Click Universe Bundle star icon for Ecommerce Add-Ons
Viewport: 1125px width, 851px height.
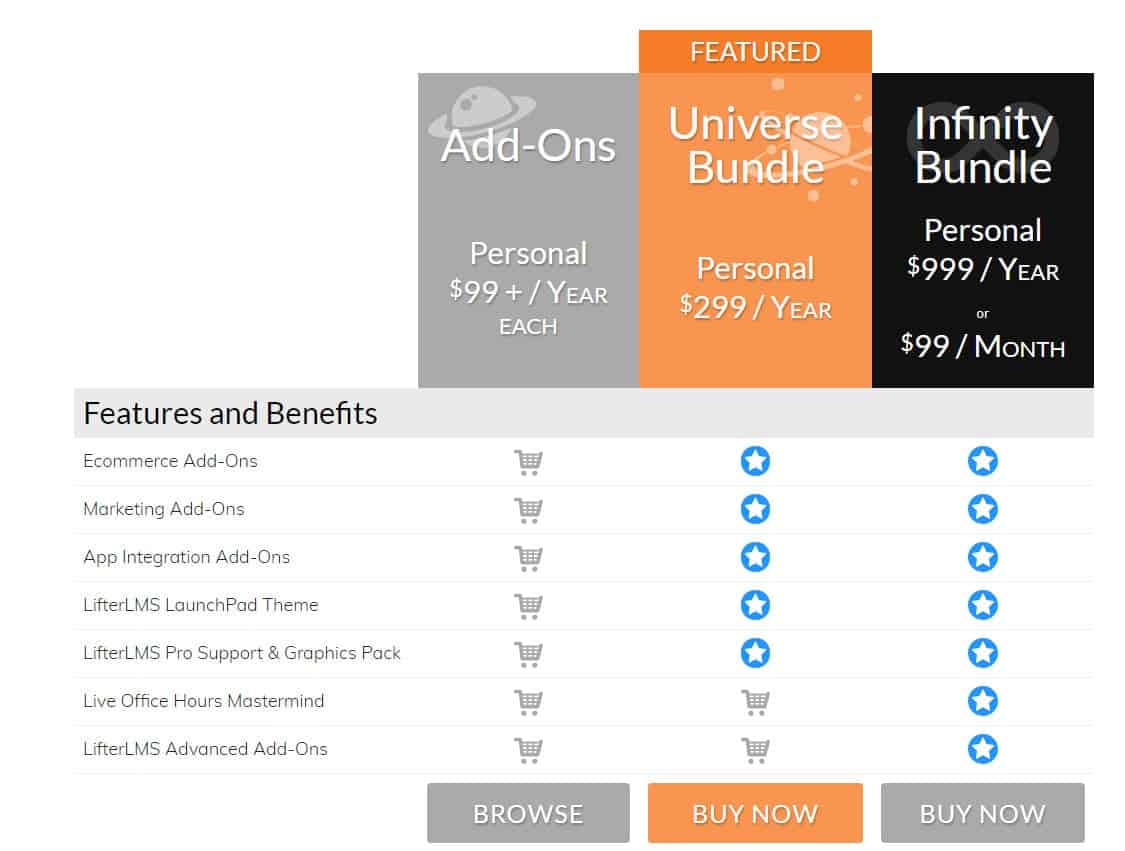756,461
